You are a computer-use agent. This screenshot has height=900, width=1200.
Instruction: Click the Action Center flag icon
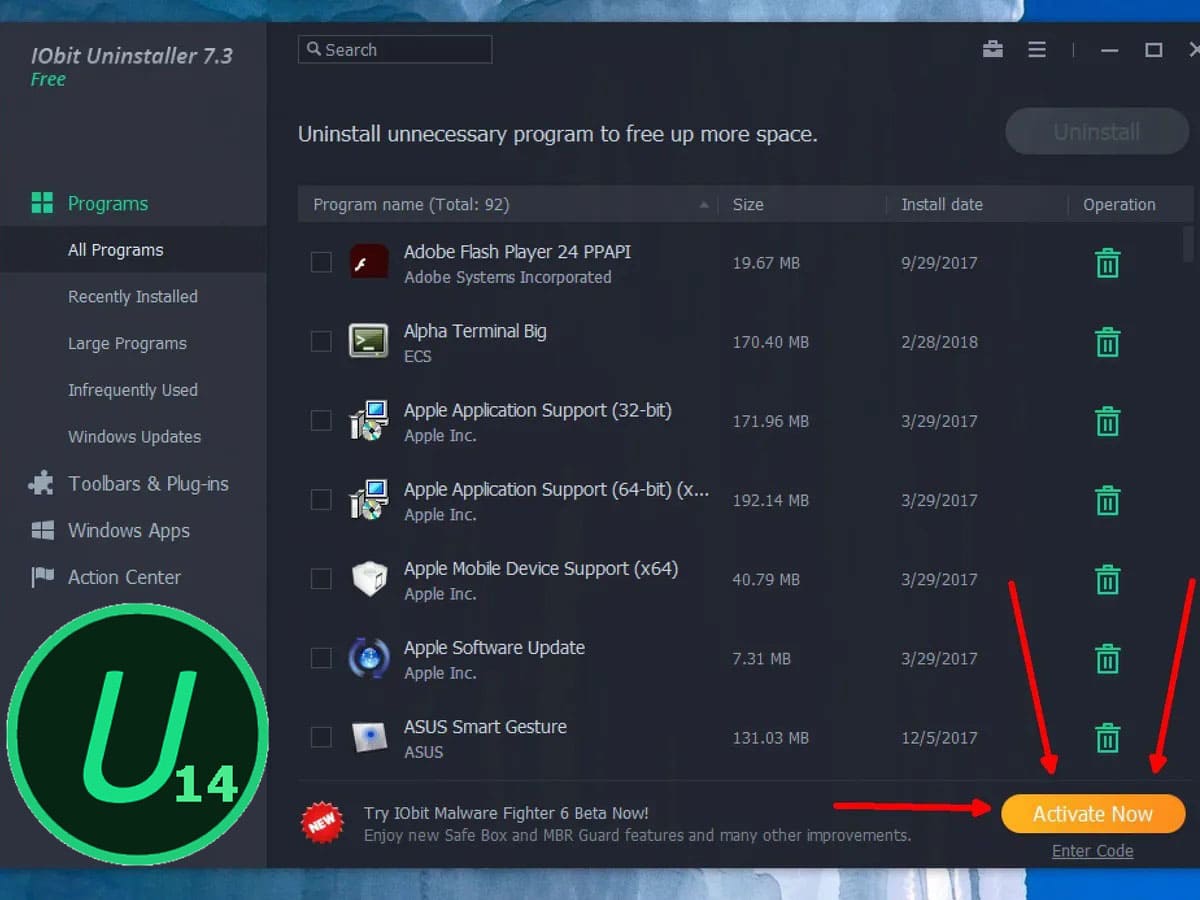coord(42,577)
